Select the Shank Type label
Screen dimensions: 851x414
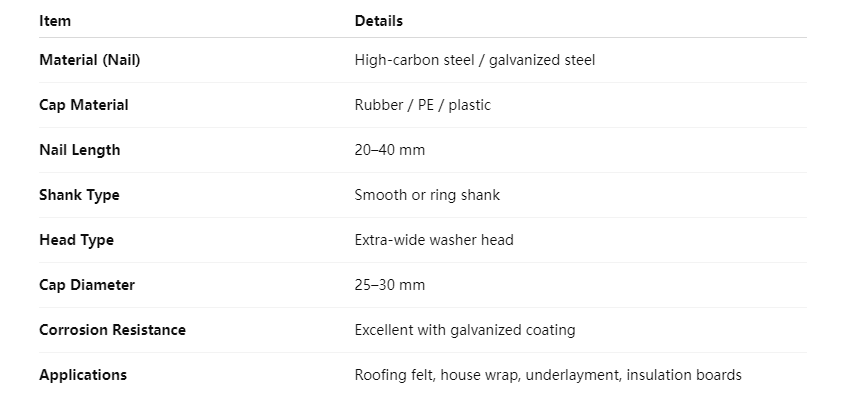click(79, 195)
